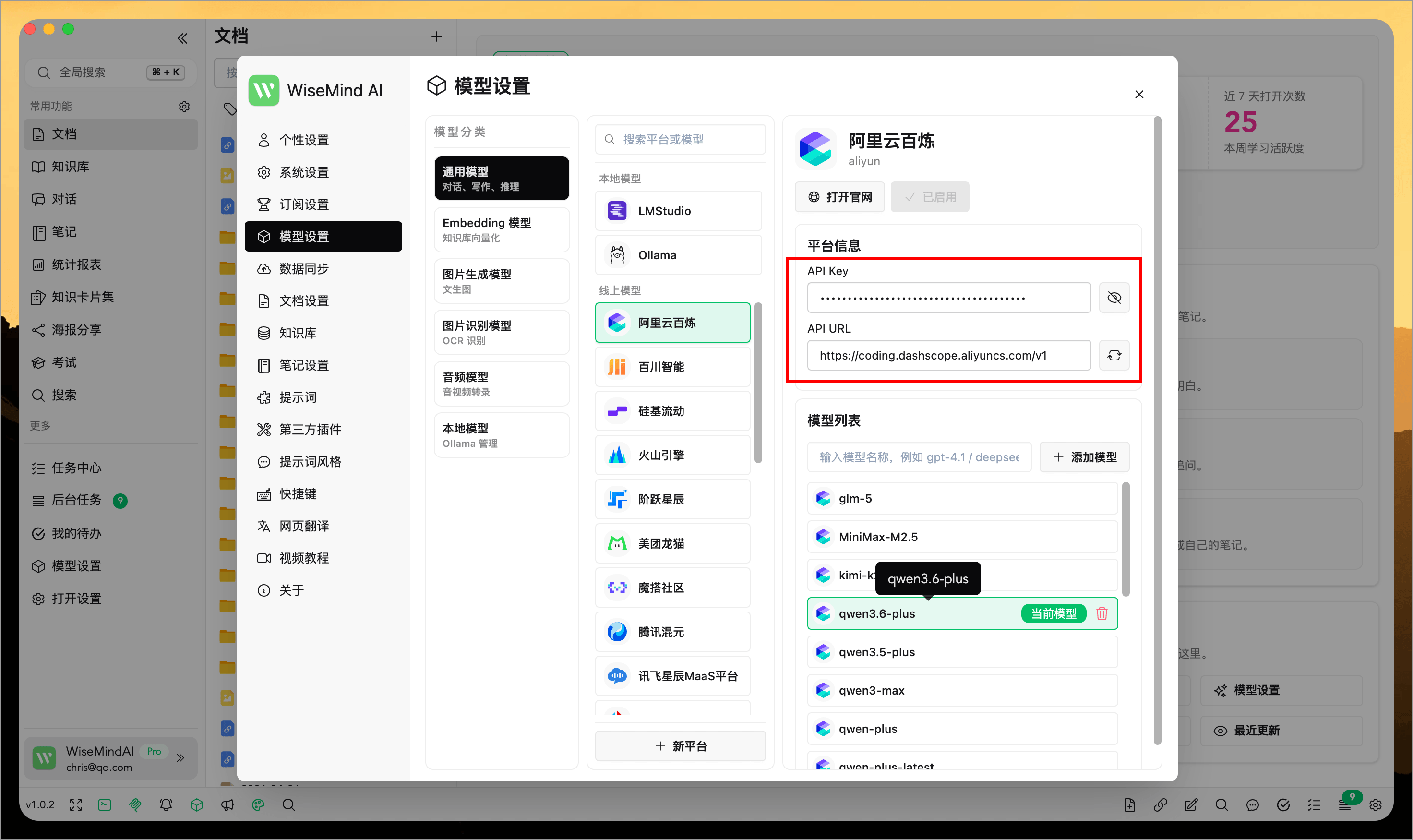Screen dimensions: 1413x840
Task: Click the megaphone icon in status bar
Action: (x=228, y=805)
